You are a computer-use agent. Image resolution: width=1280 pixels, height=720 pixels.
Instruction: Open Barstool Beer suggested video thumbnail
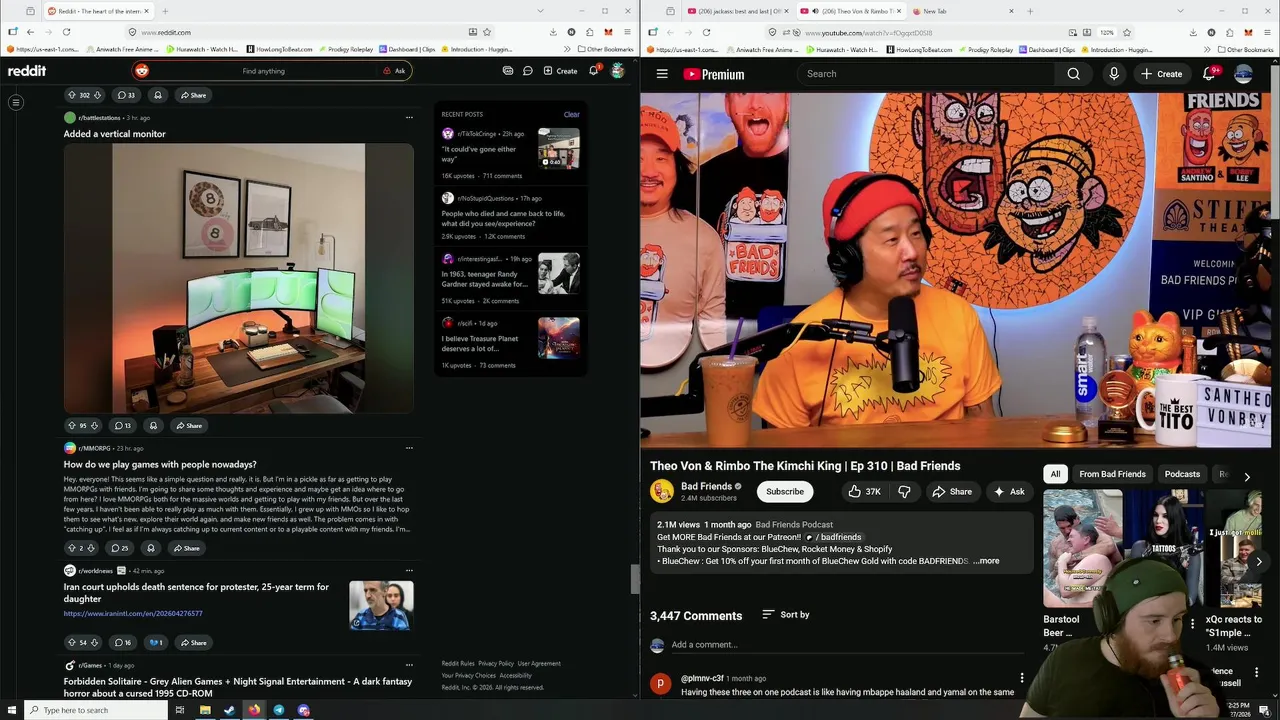[1082, 548]
